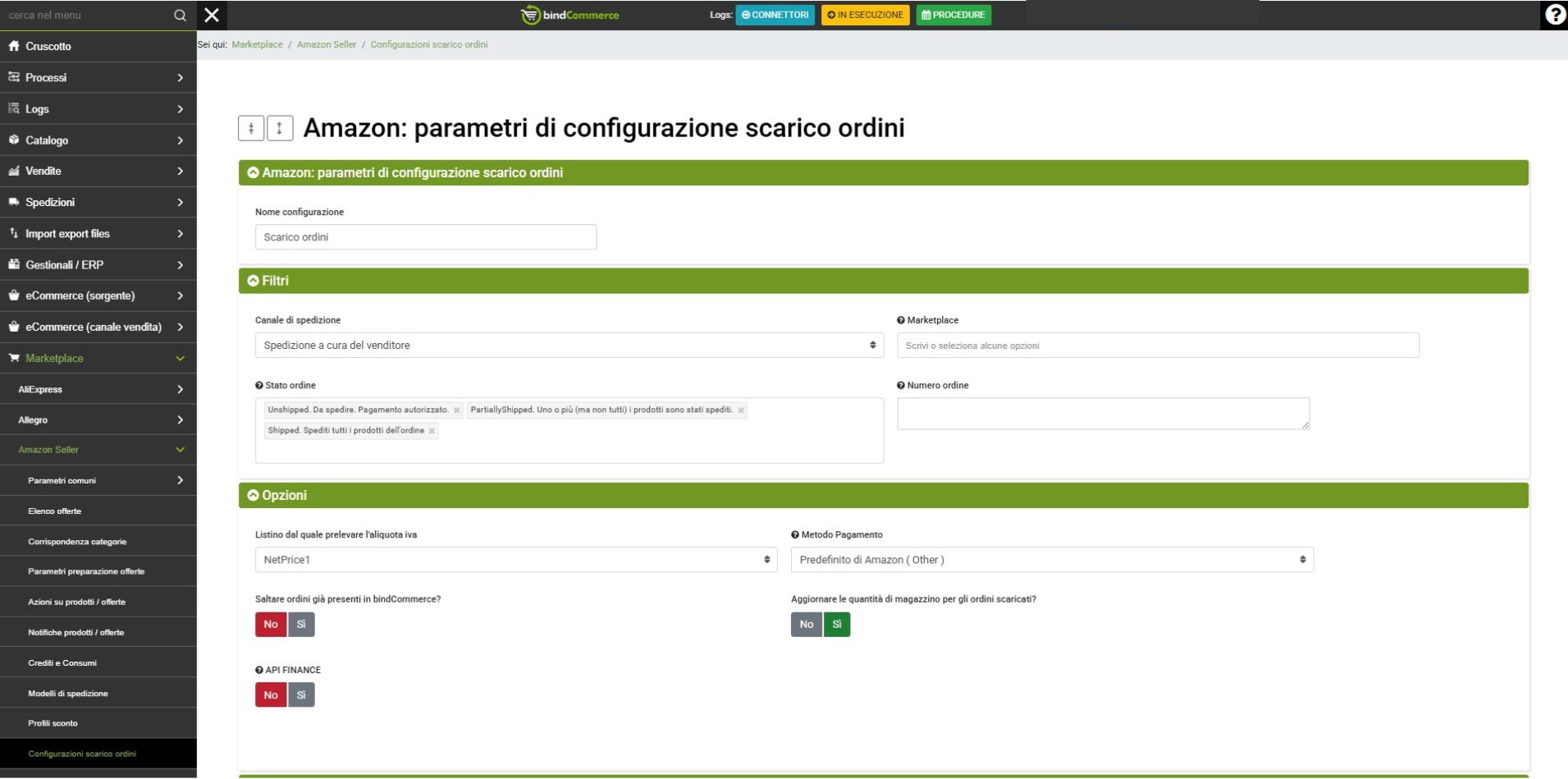The width and height of the screenshot is (1568, 779).
Task: Click the collapse all sections icon
Action: [251, 128]
